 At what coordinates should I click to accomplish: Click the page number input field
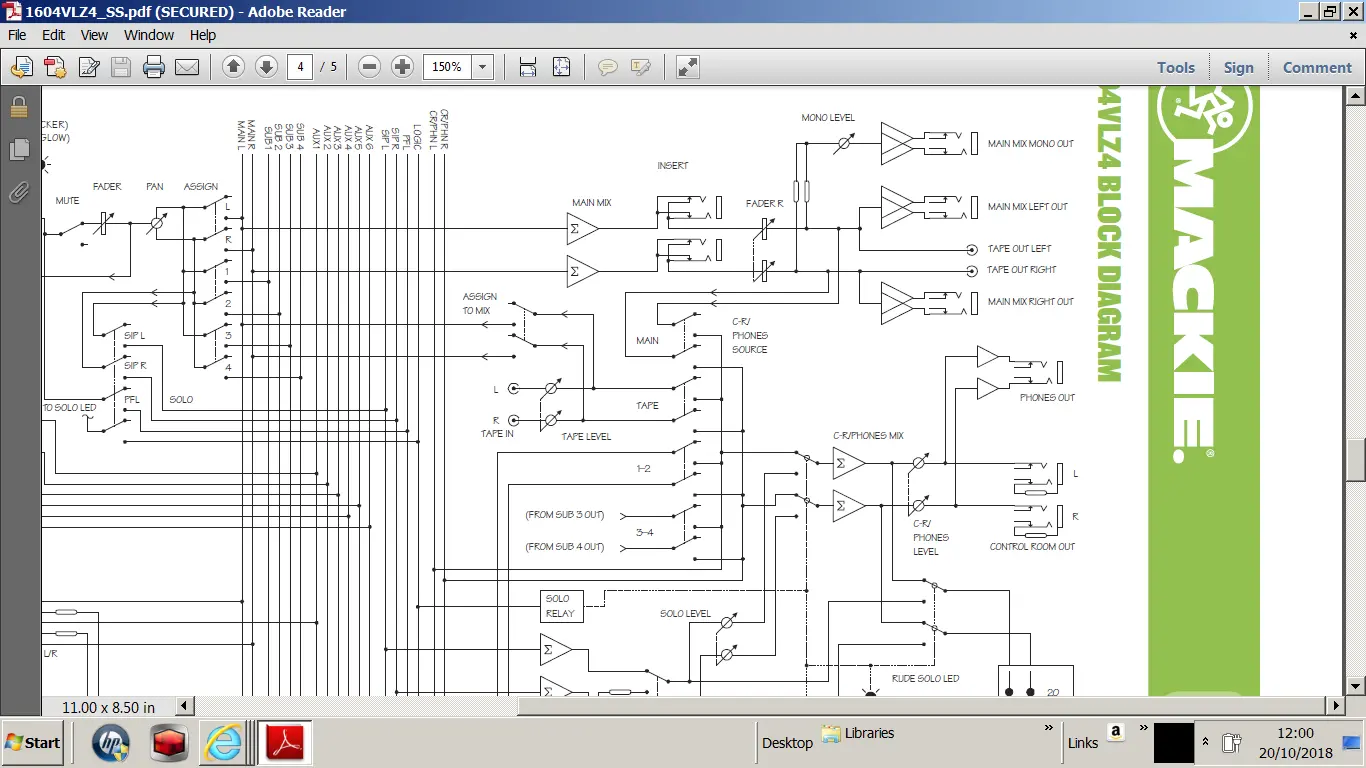300,67
